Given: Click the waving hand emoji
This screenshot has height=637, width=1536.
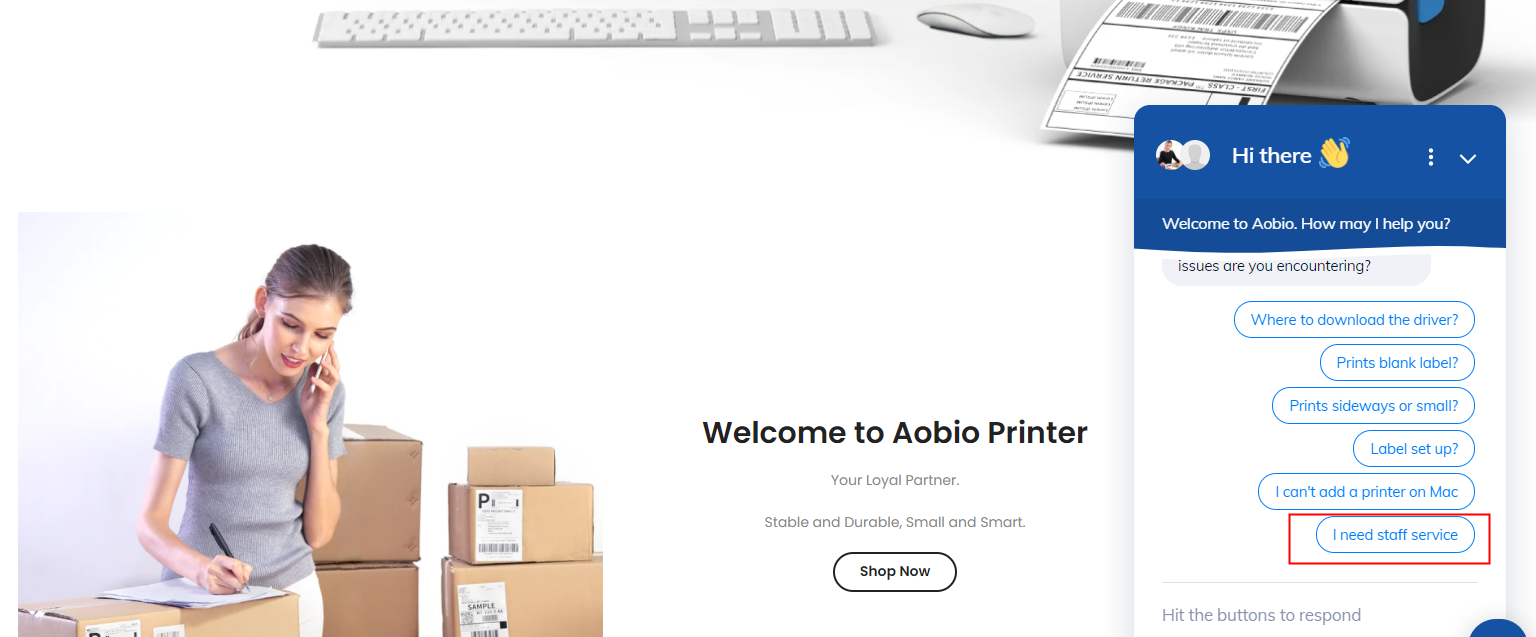Looking at the screenshot, I should click(1334, 154).
